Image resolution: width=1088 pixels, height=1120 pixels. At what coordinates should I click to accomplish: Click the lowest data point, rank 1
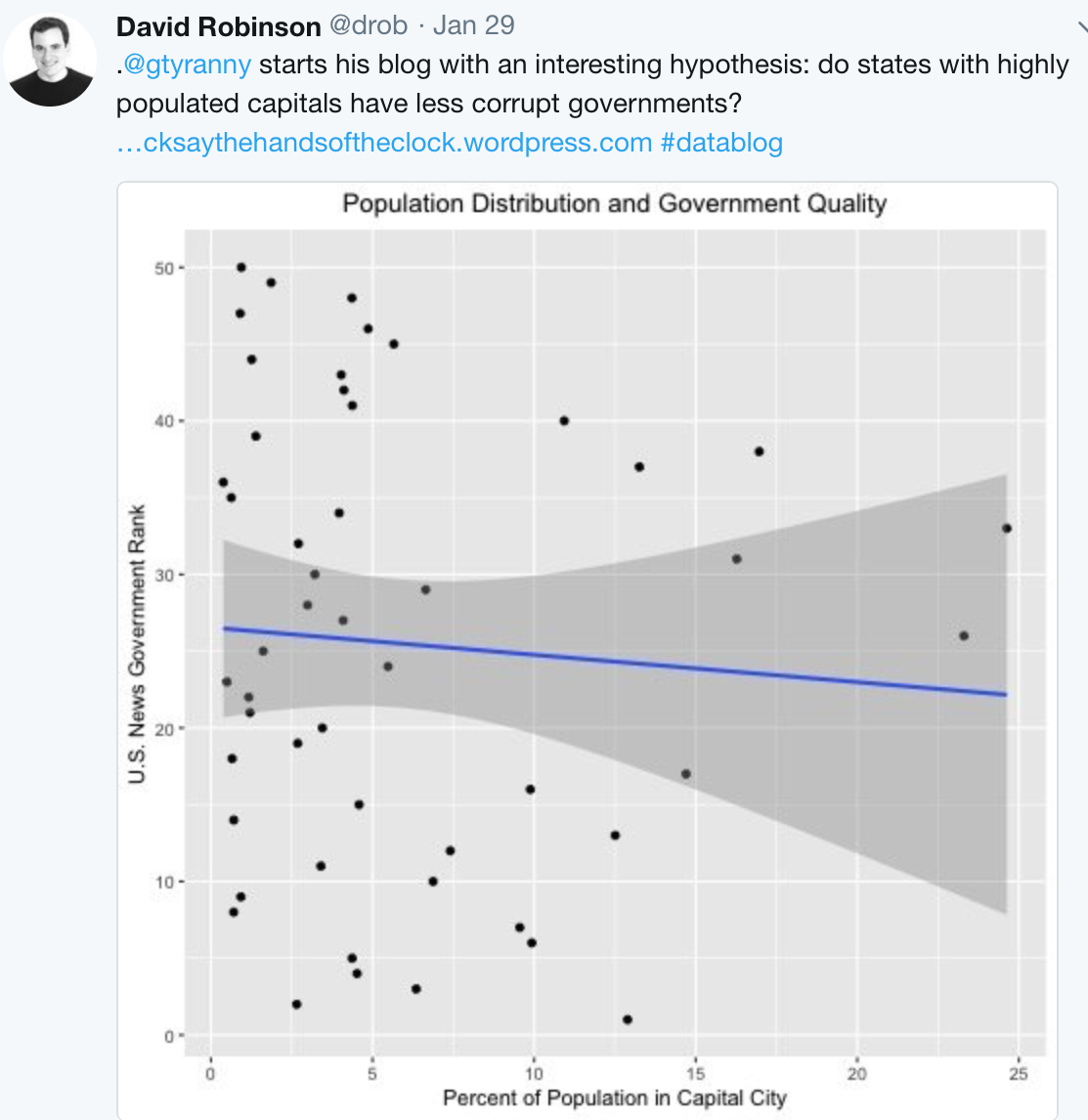(628, 1019)
